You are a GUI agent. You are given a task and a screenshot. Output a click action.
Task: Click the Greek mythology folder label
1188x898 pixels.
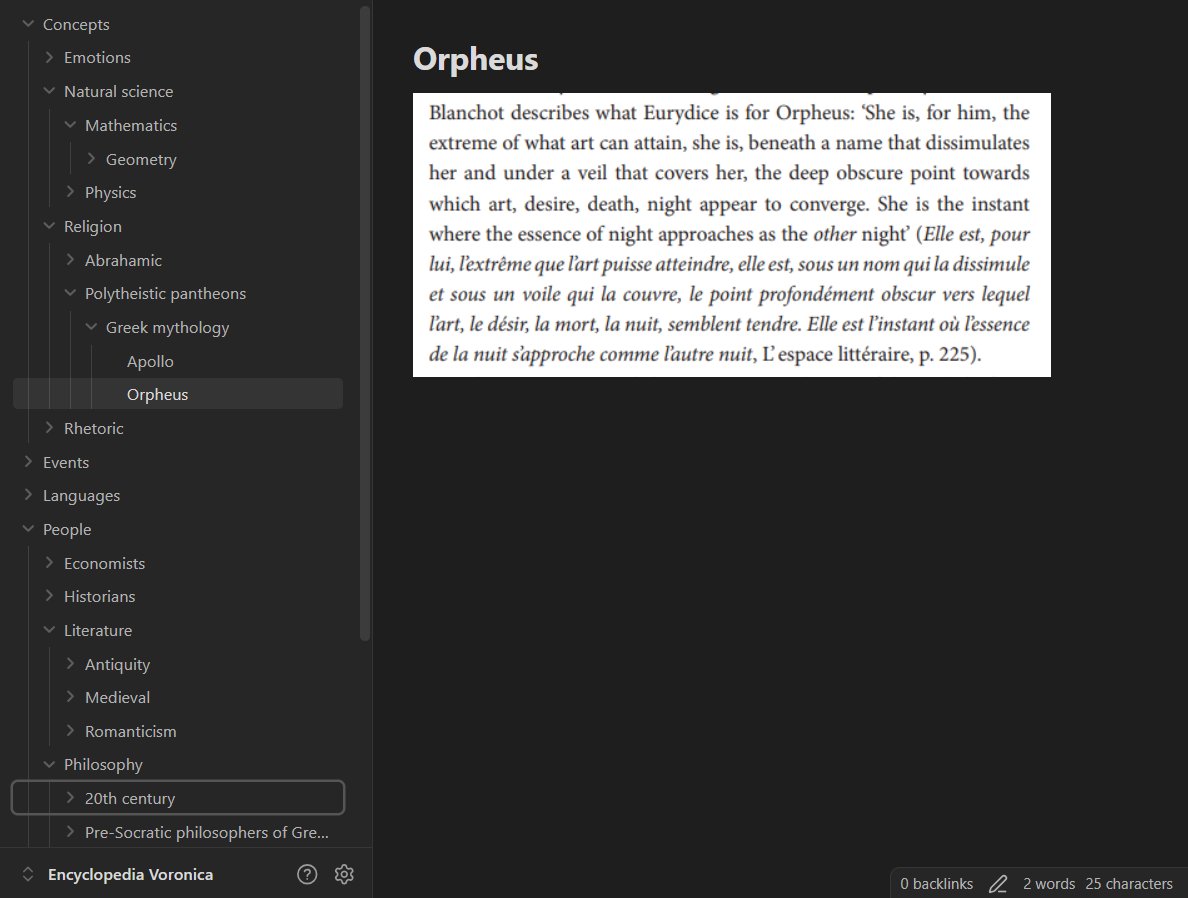[167, 327]
